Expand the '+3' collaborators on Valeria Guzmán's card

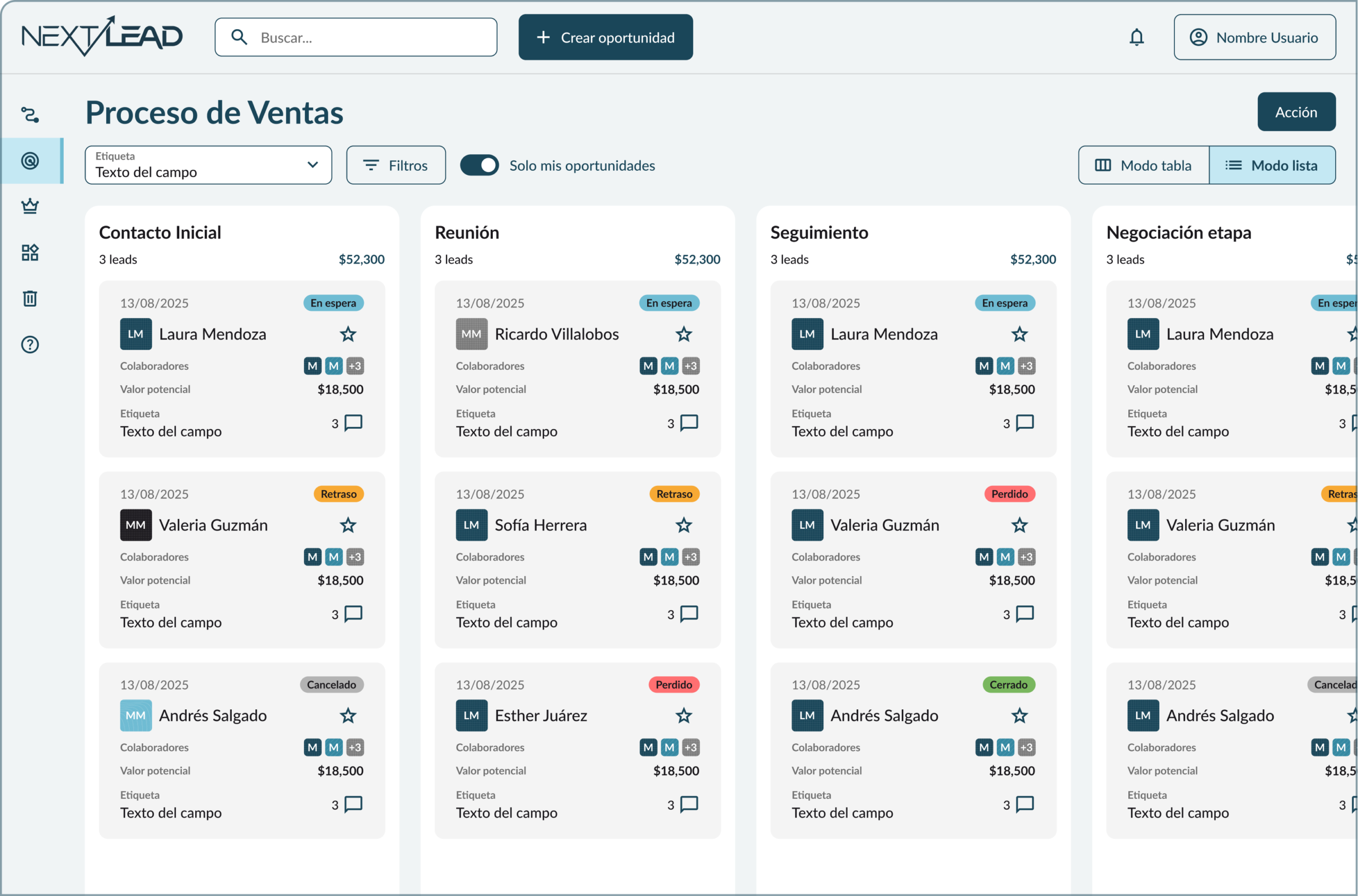355,556
